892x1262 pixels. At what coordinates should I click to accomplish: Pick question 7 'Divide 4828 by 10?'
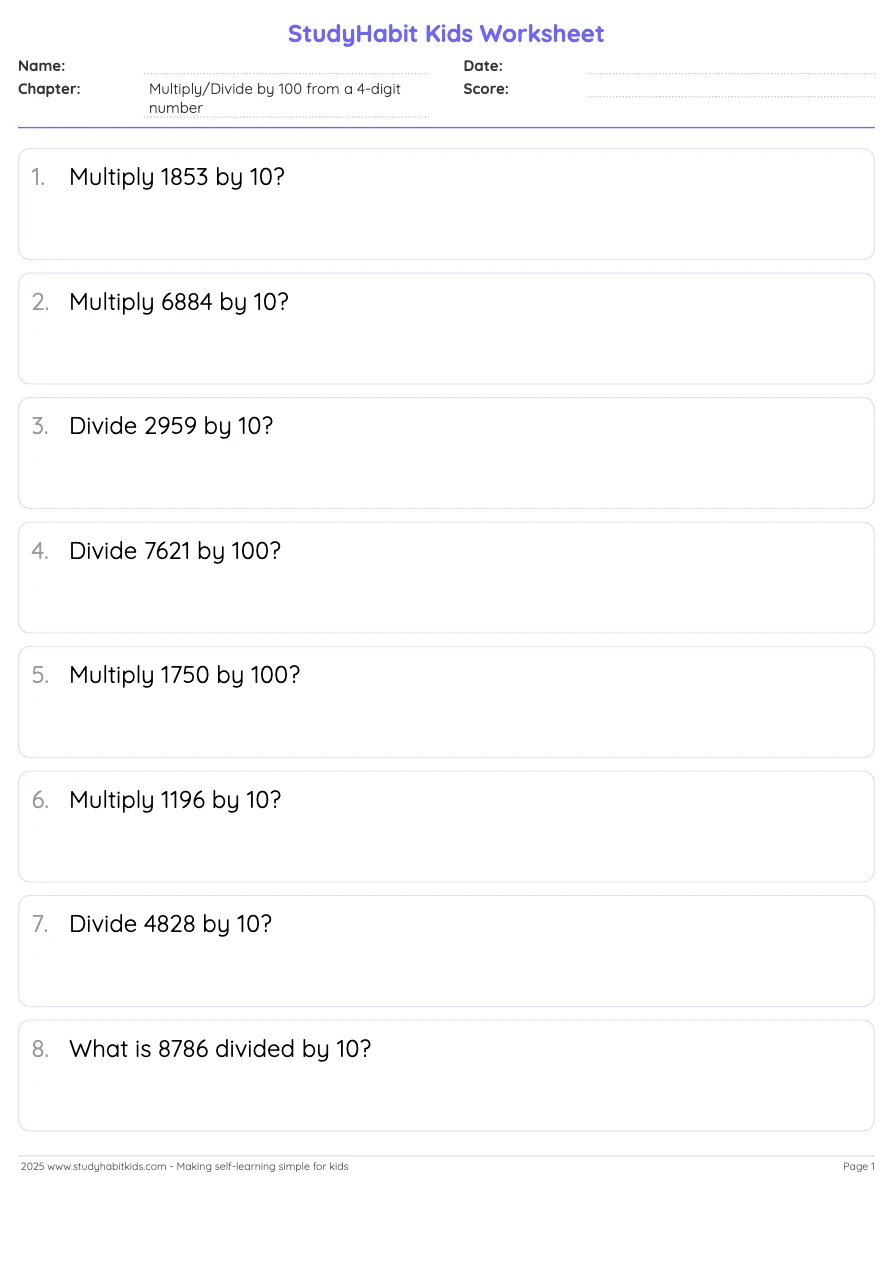click(x=170, y=924)
